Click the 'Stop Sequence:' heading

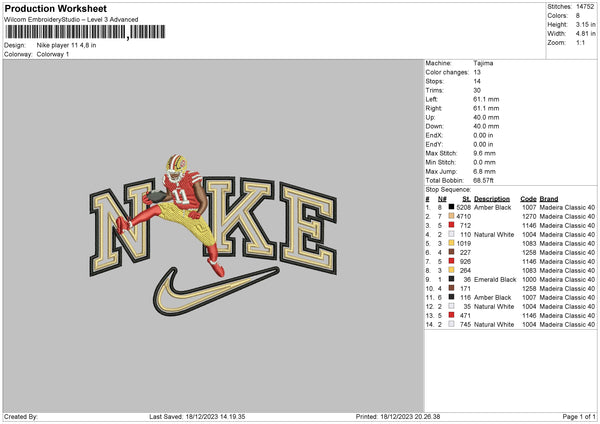(x=448, y=189)
